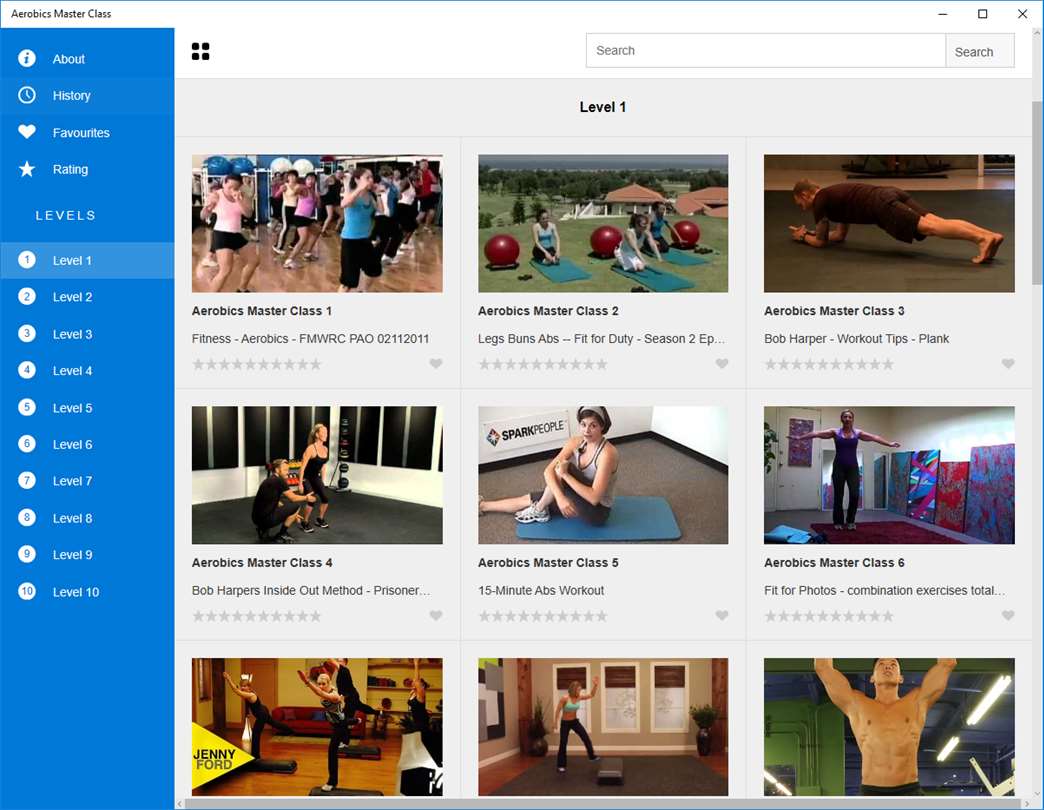This screenshot has height=810, width=1044.
Task: Open Aerobics Master Class 5 title
Action: tap(548, 562)
